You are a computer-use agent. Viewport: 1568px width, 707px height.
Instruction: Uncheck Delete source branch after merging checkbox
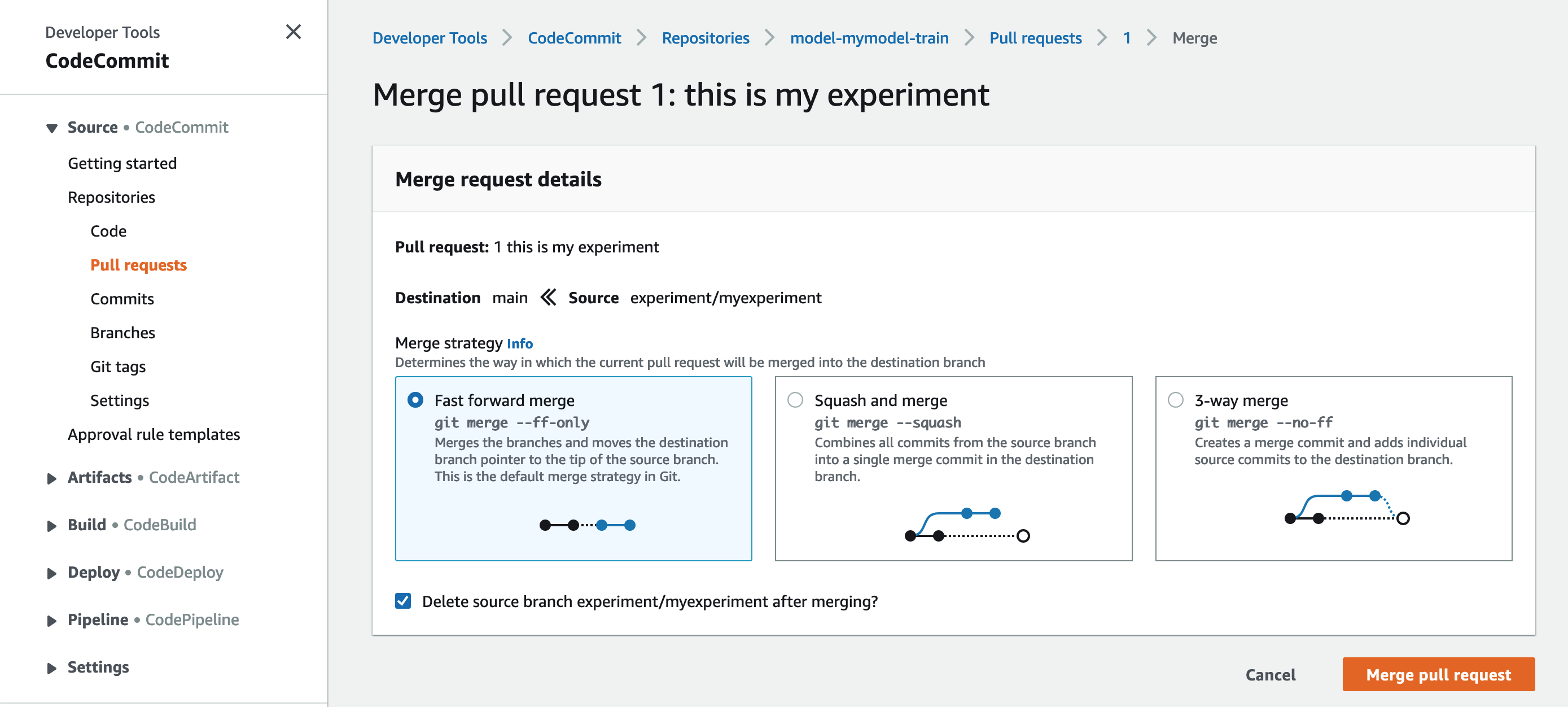point(403,601)
